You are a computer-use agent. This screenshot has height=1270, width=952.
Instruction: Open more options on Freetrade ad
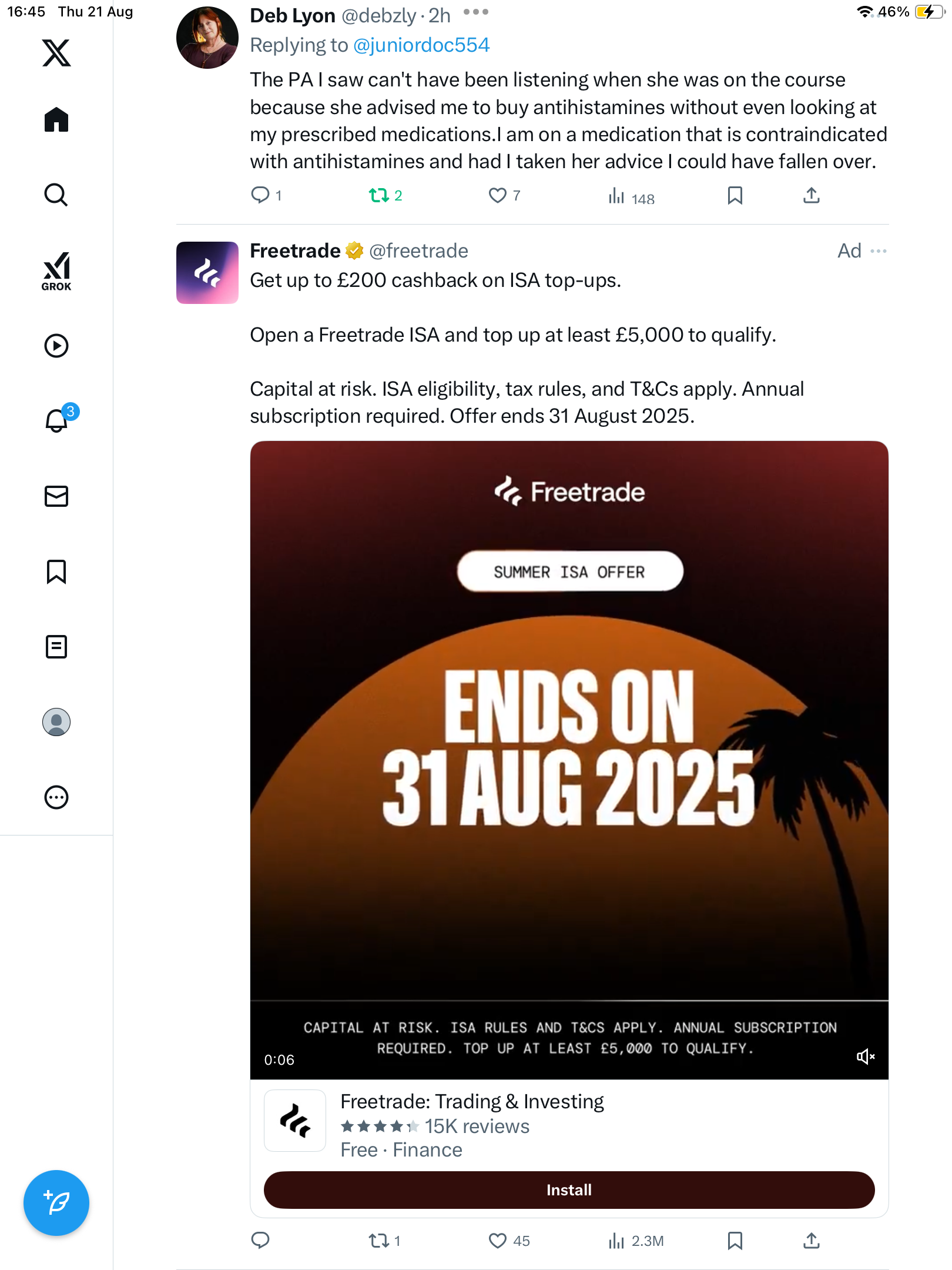click(879, 251)
